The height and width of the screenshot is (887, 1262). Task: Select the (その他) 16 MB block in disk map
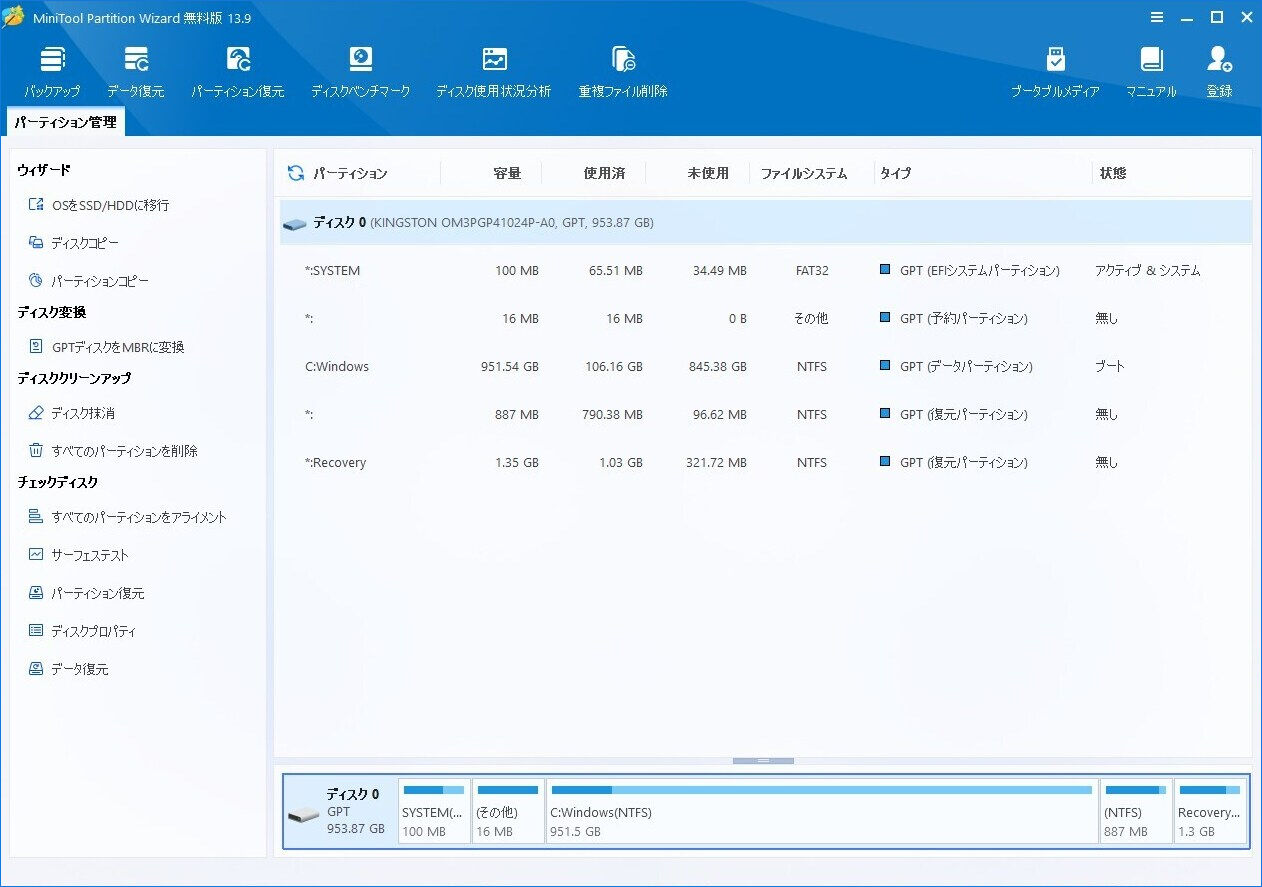coord(508,811)
